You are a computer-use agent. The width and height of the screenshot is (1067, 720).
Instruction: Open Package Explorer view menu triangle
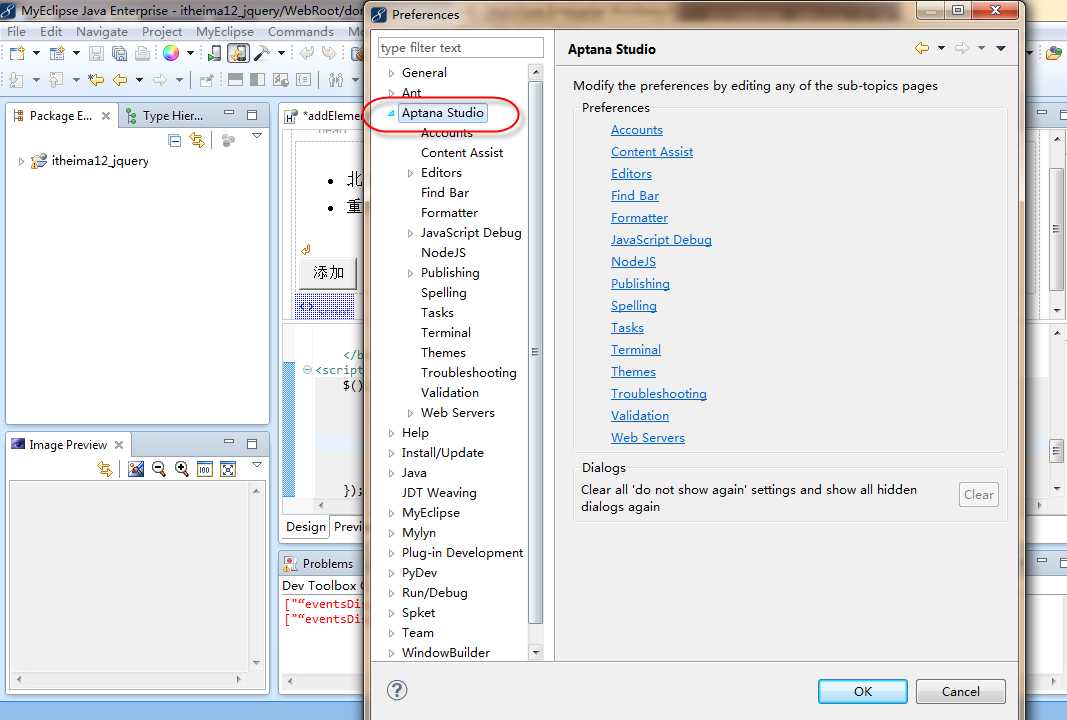pos(257,136)
